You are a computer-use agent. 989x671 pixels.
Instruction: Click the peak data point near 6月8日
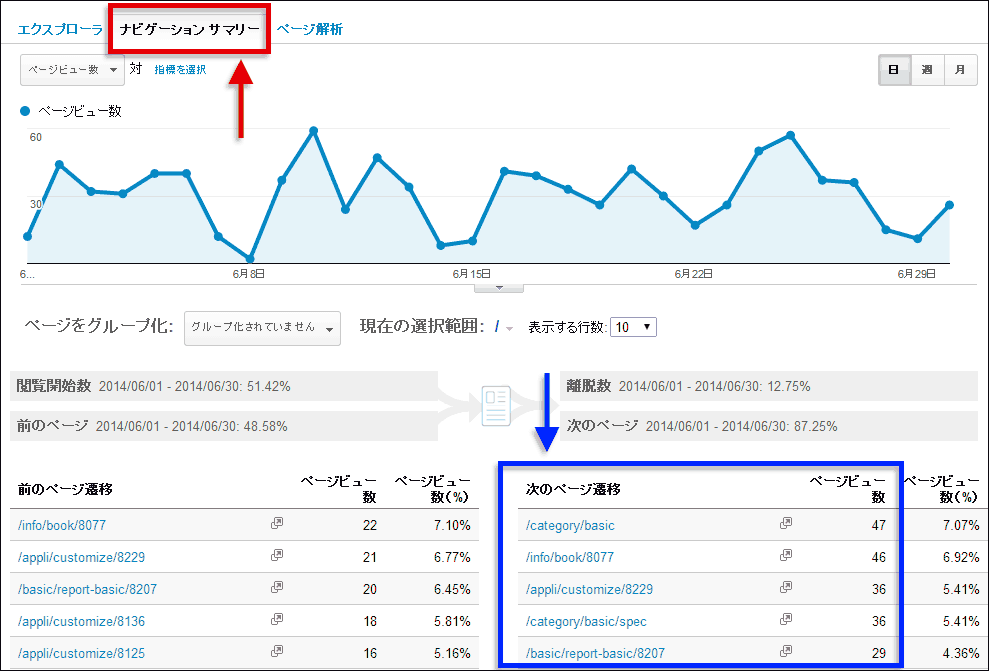point(313,131)
